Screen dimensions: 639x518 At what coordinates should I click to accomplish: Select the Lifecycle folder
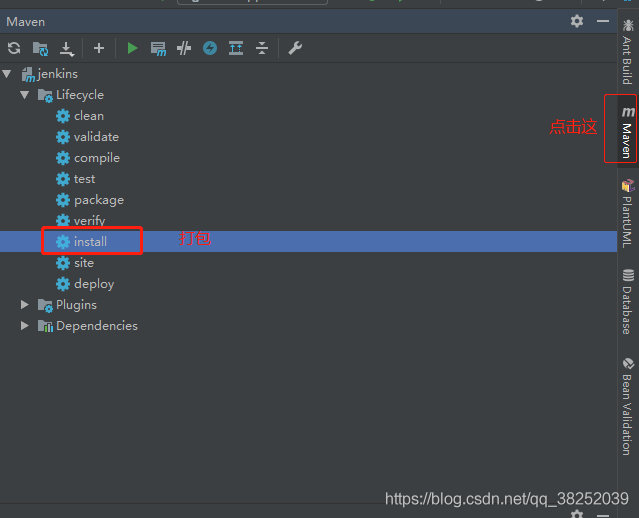[x=308, y=95]
